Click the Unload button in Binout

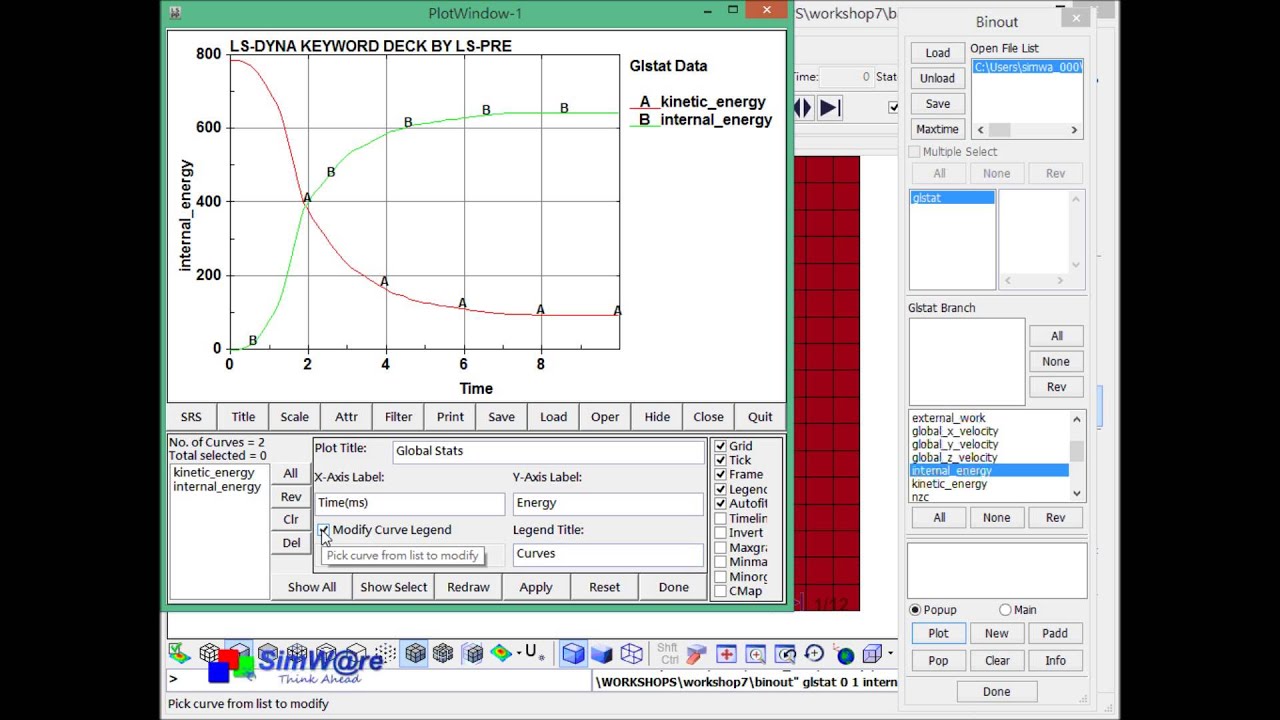point(937,78)
